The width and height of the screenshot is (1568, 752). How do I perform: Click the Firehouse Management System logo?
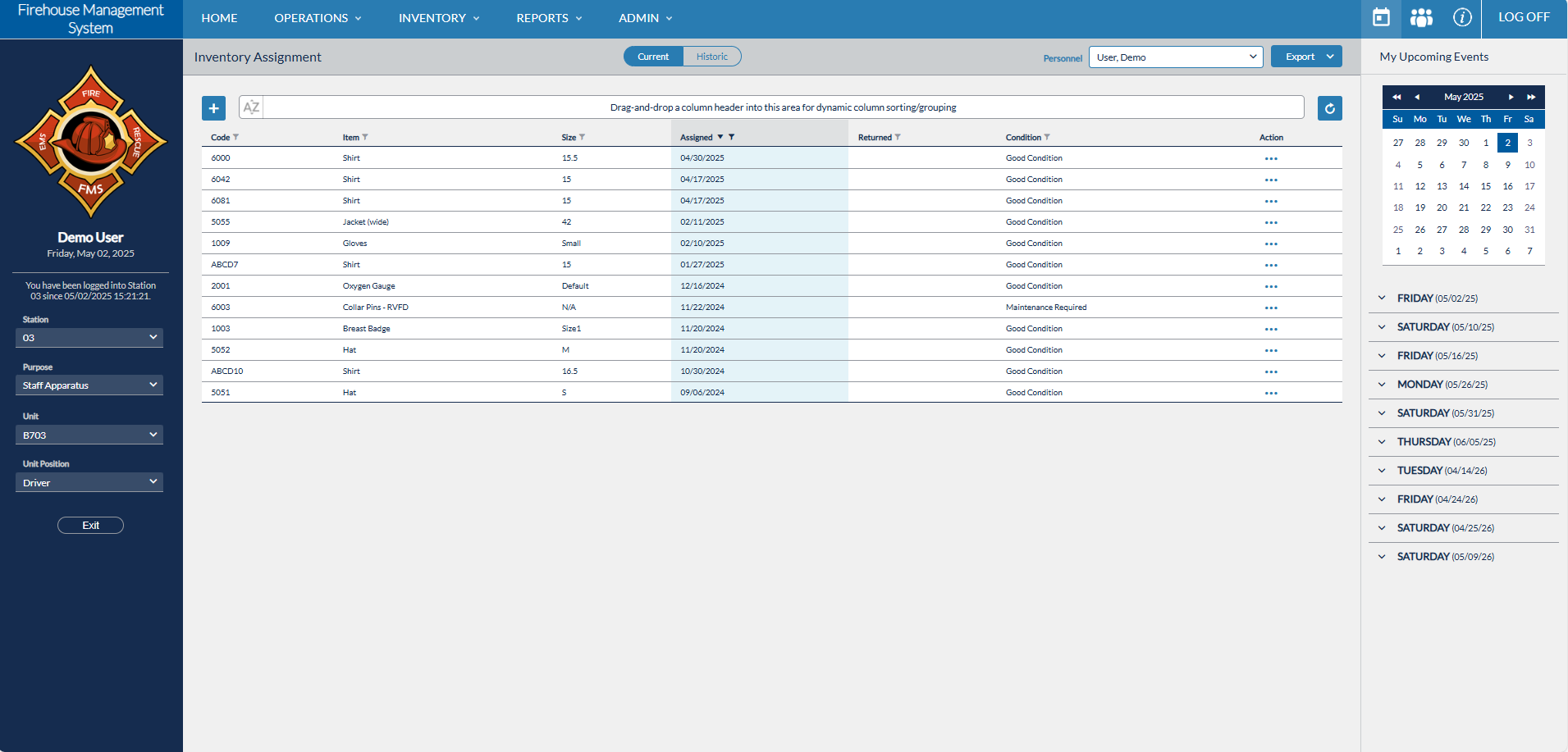(90, 142)
